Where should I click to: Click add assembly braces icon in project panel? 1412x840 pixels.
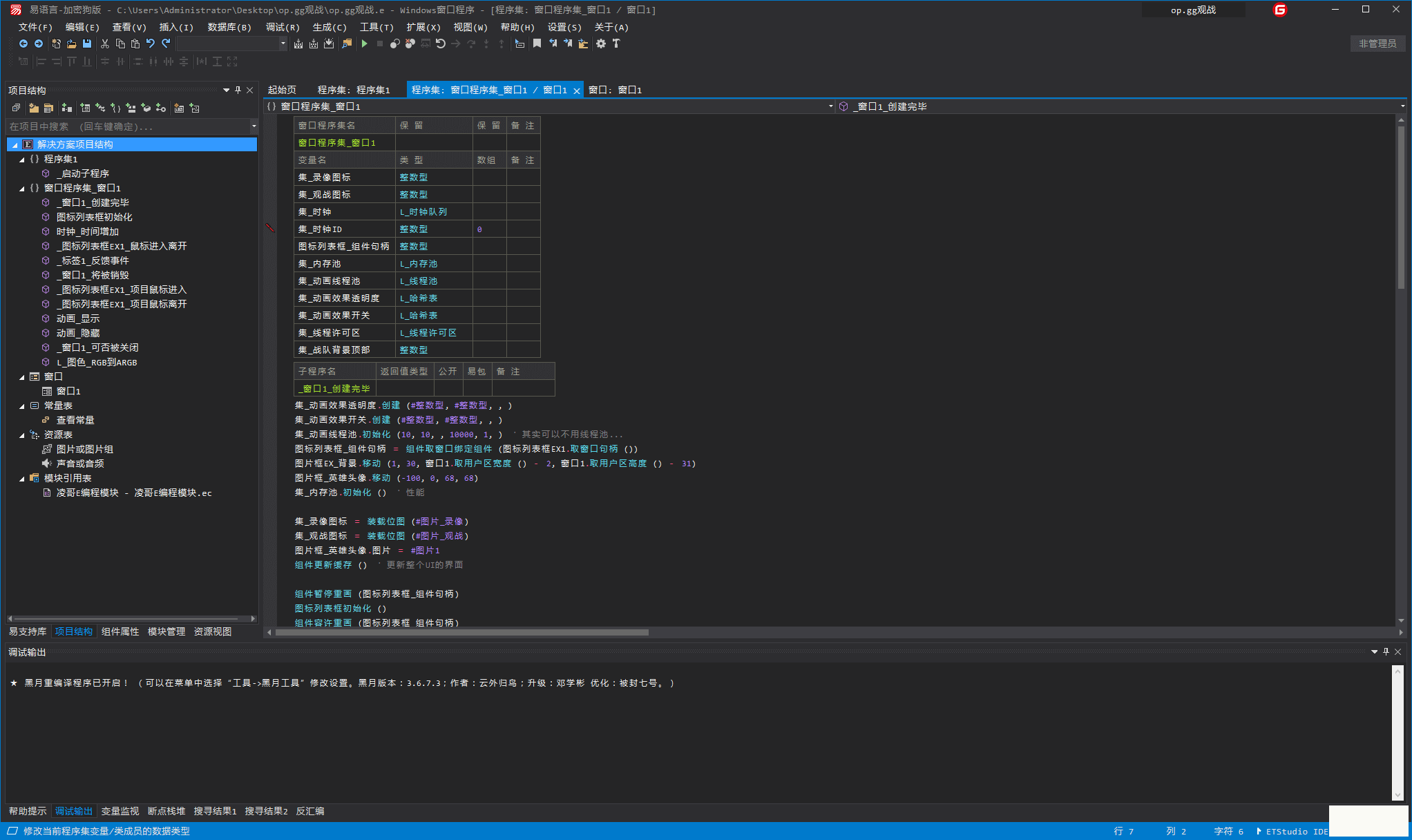coord(115,108)
